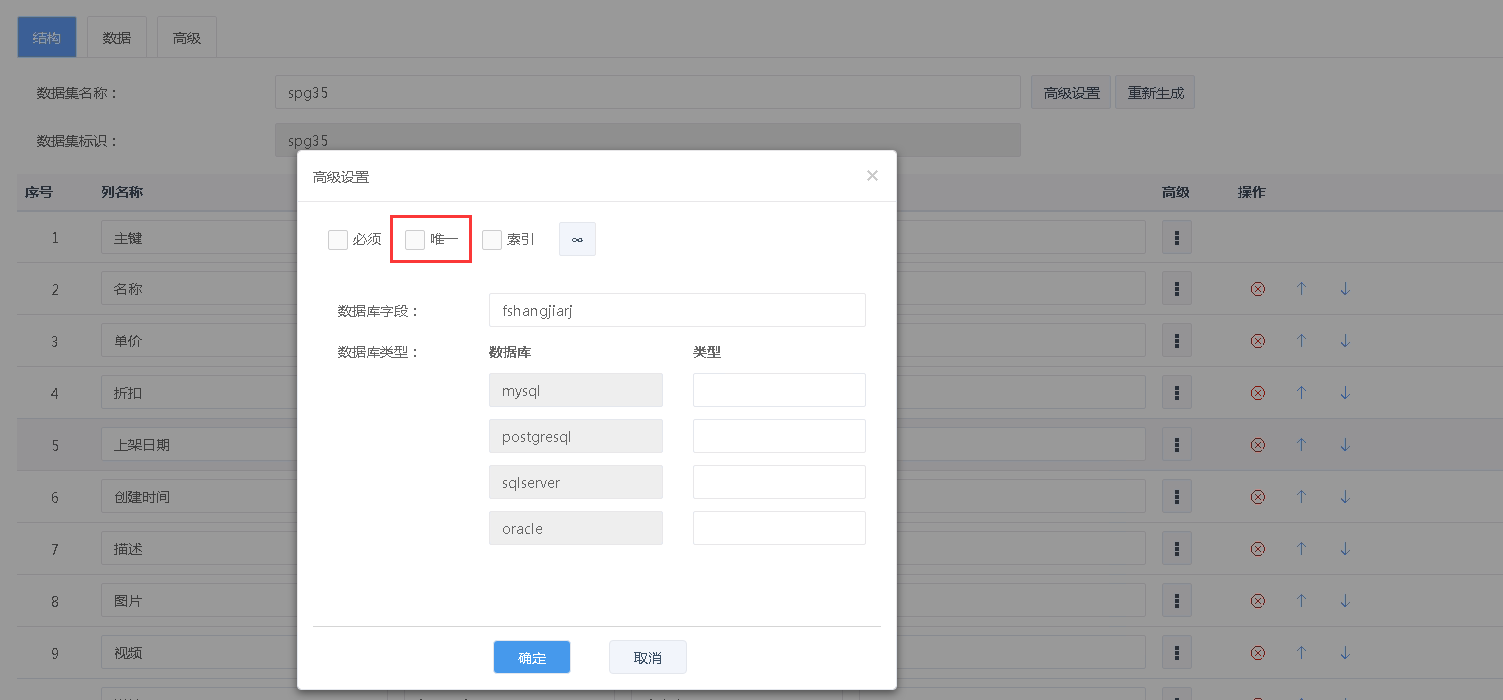Click the 主键 column name field

coord(198,238)
